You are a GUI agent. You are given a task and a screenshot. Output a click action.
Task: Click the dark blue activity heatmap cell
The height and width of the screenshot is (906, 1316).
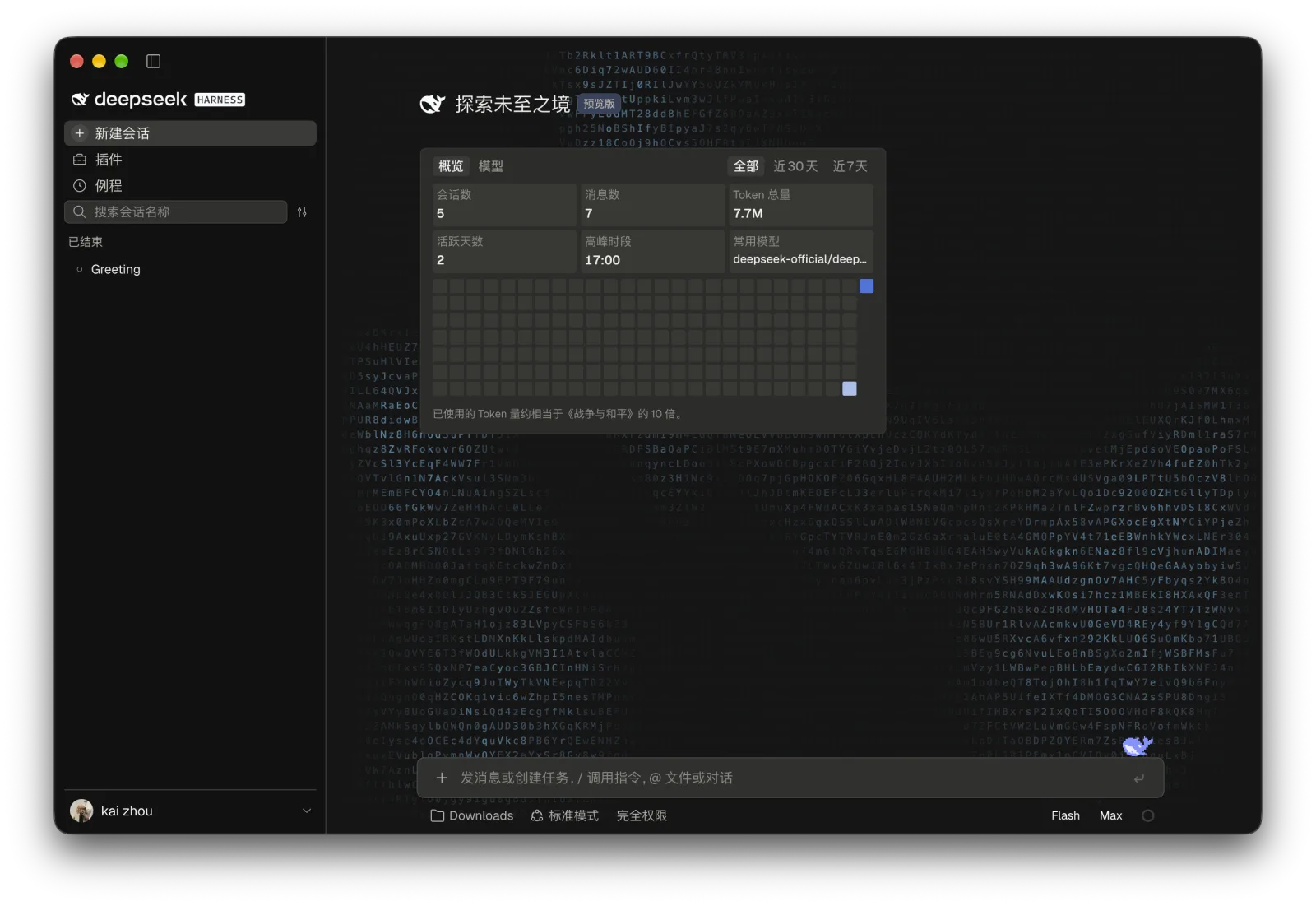866,286
